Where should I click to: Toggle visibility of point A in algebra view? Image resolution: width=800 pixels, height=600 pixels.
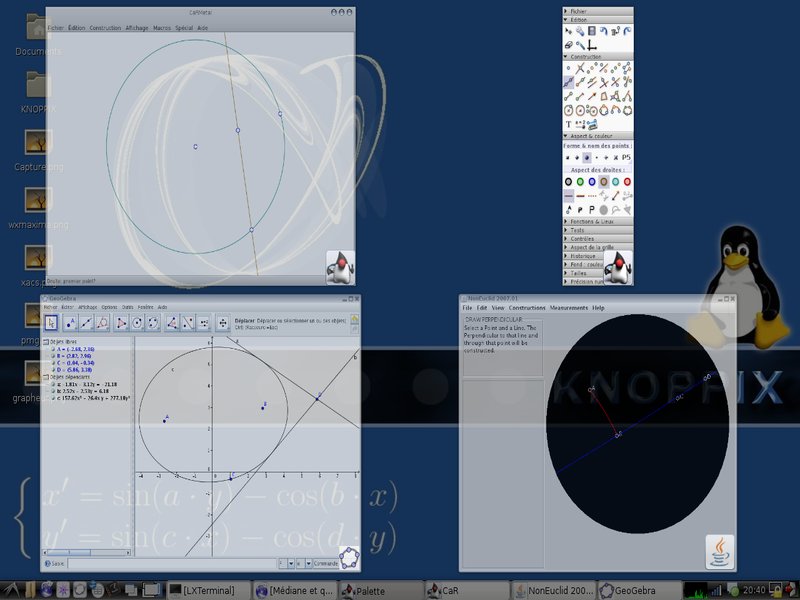pos(53,350)
